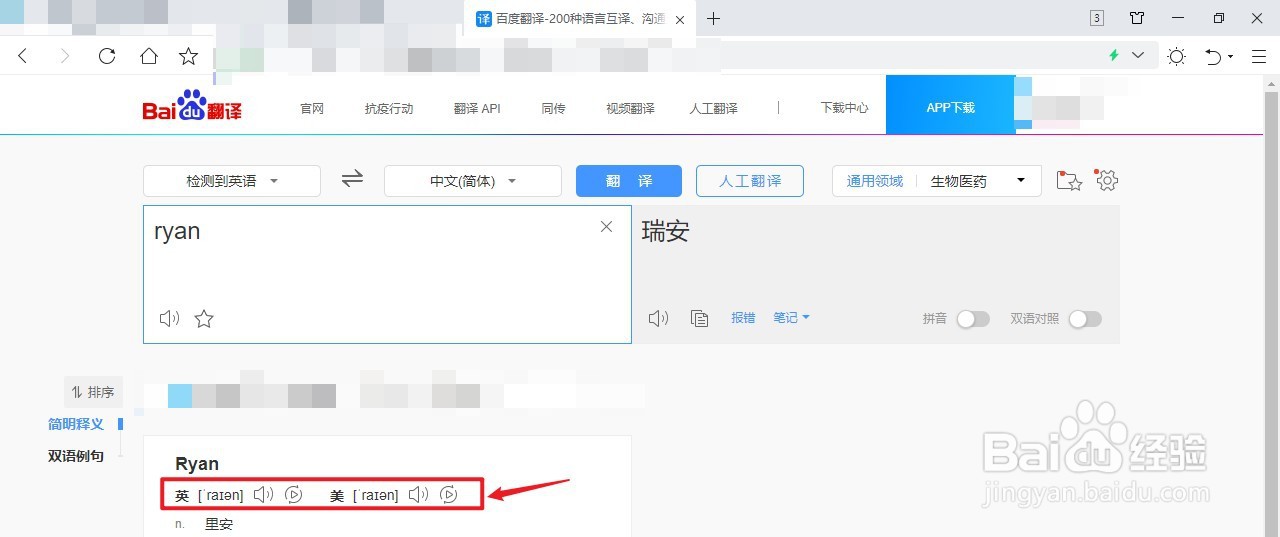
Task: Open undo dropdown arrow in toolbar
Action: [1230, 56]
